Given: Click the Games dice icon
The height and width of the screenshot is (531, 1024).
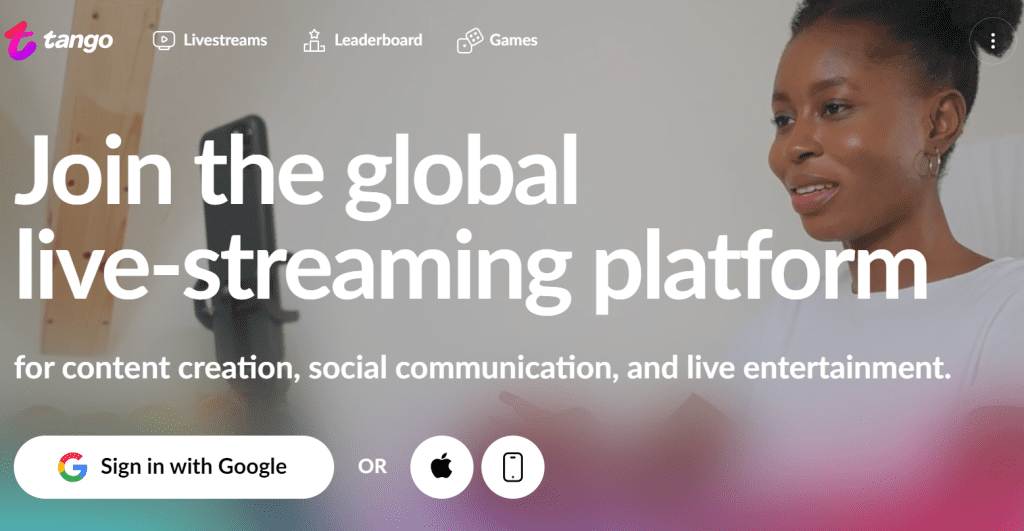Looking at the screenshot, I should 470,40.
